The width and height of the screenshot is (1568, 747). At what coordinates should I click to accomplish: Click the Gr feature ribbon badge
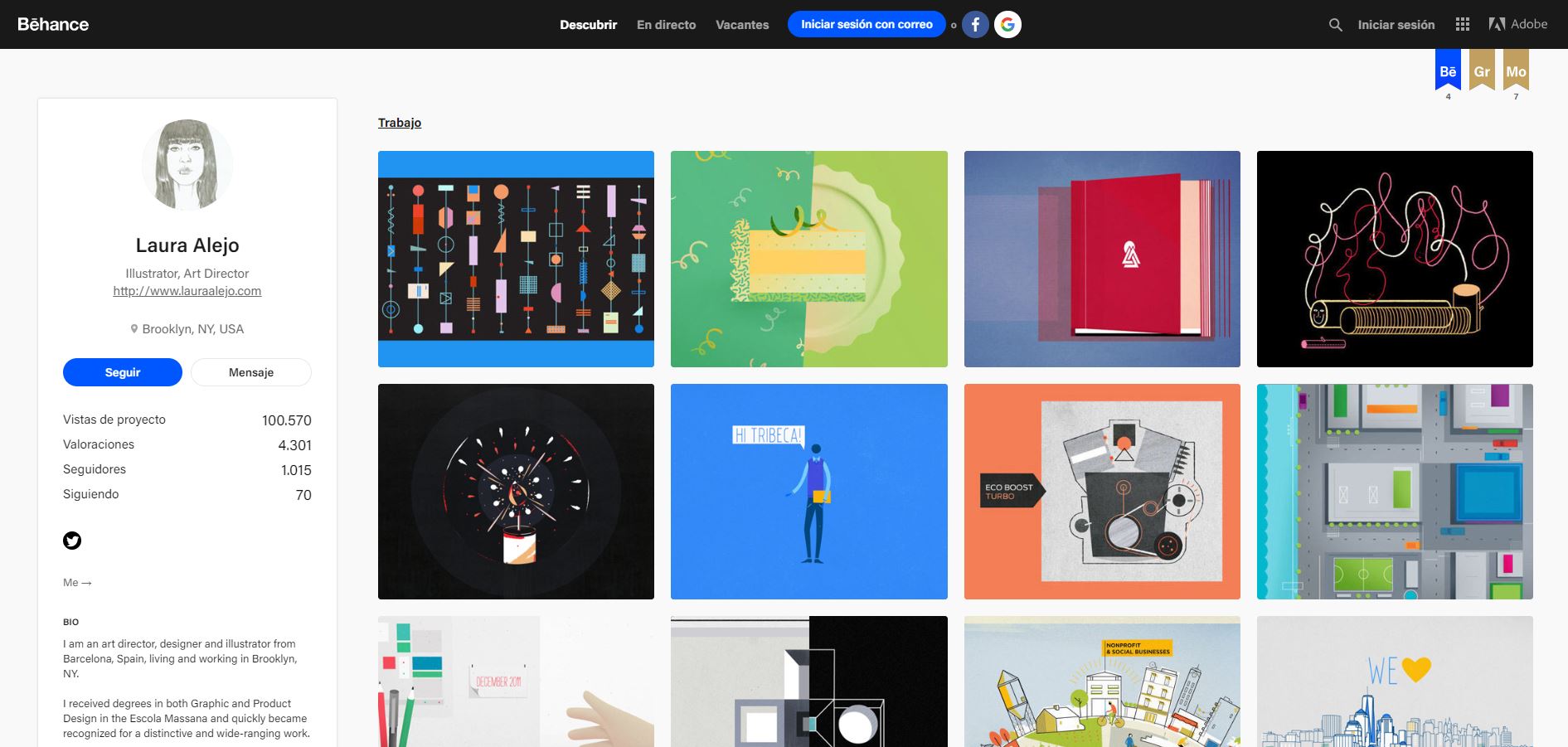[x=1482, y=70]
